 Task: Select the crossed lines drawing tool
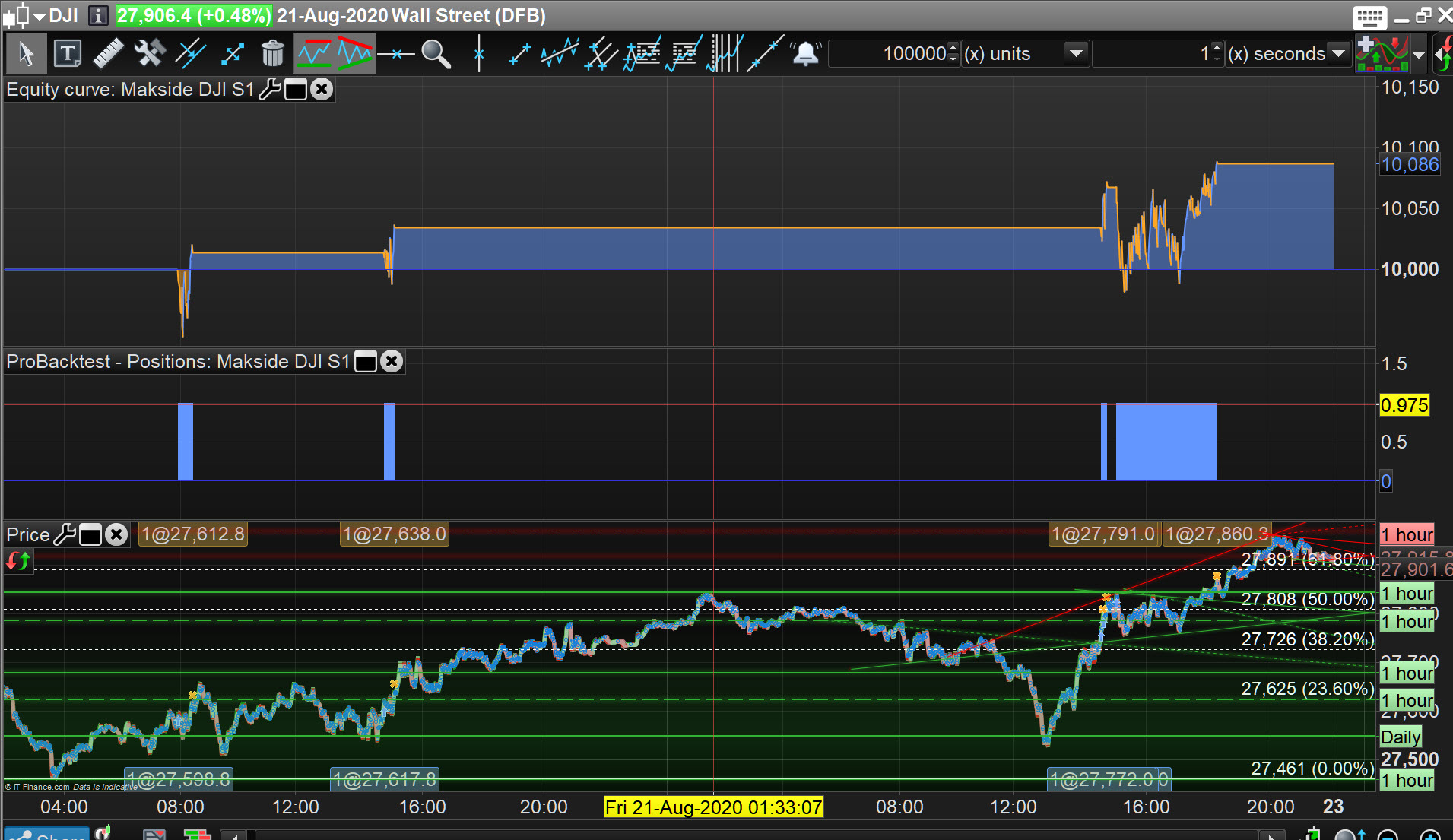point(190,54)
